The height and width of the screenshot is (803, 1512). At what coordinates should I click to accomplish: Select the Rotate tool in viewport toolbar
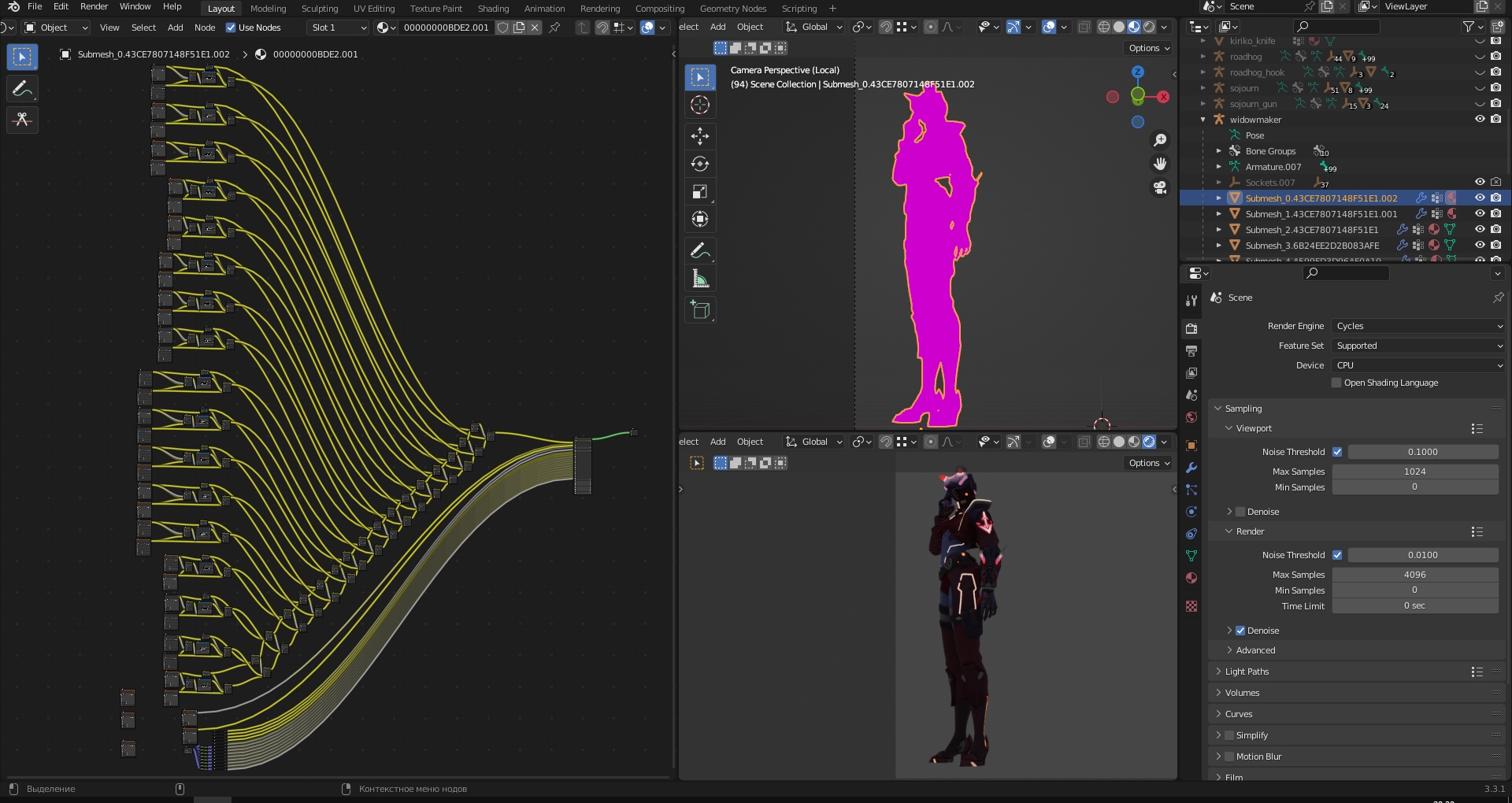click(x=699, y=164)
